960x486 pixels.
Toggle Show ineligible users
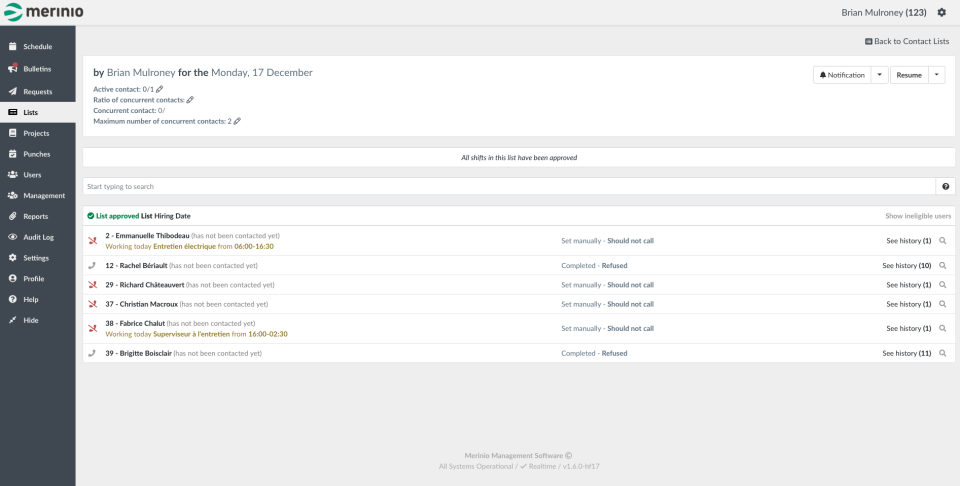pyautogui.click(x=918, y=216)
